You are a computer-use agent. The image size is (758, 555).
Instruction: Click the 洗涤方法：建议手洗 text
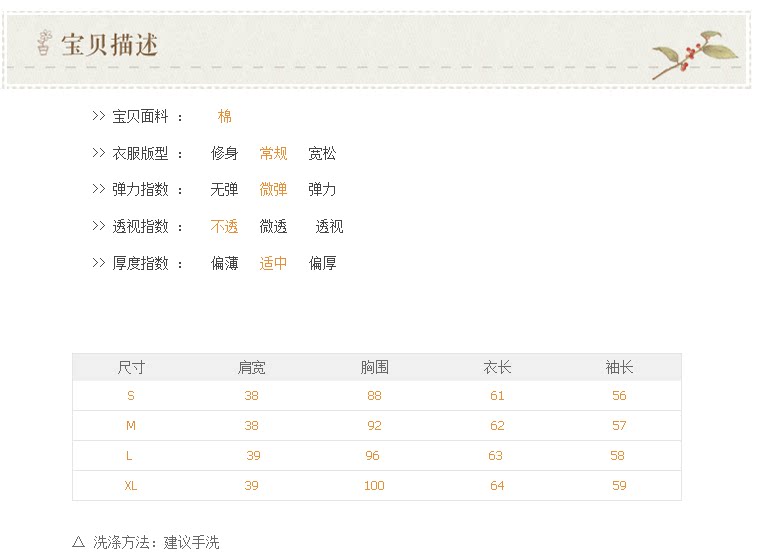click(x=156, y=542)
